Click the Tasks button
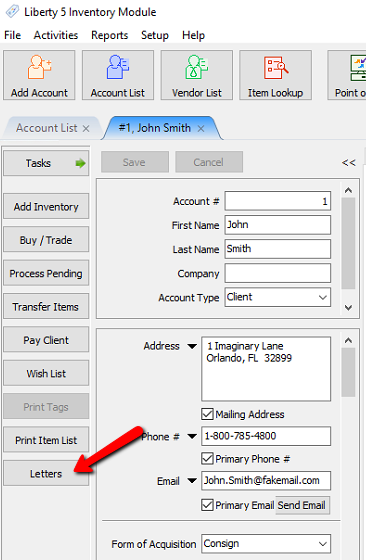The image size is (366, 560). coord(46,164)
